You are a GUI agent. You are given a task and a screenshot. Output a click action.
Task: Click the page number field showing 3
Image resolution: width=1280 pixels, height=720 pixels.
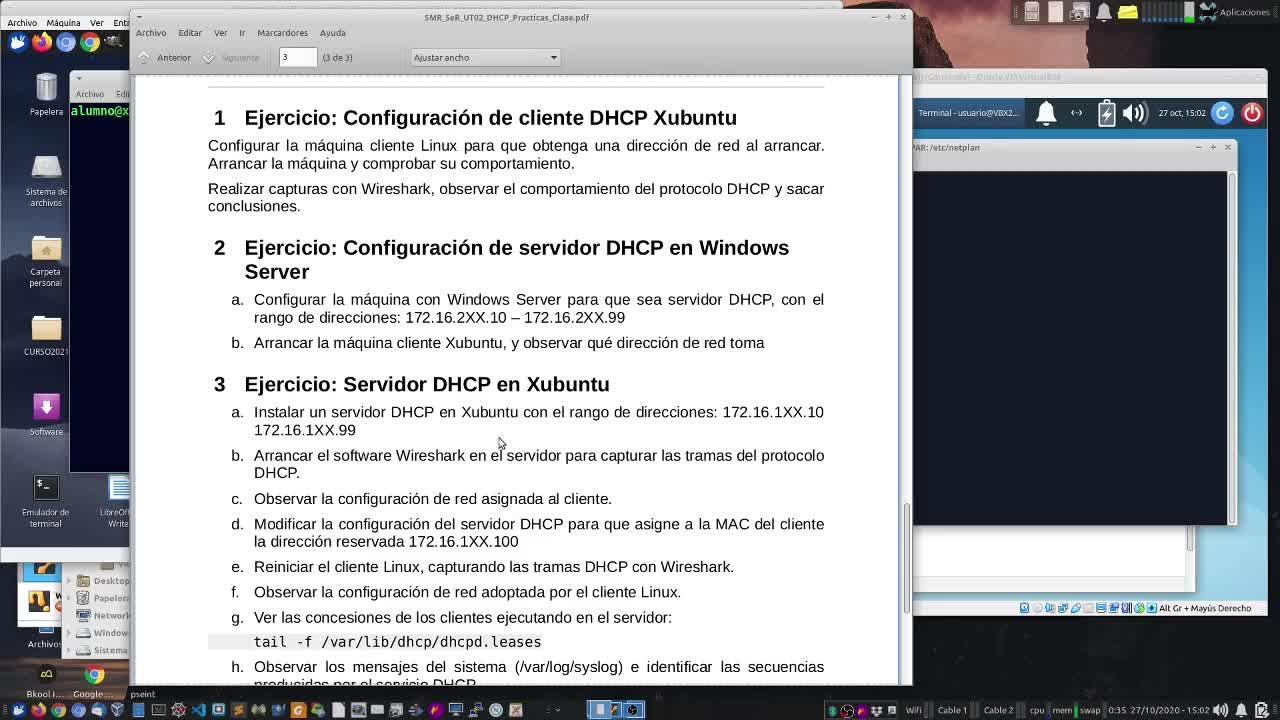point(298,58)
